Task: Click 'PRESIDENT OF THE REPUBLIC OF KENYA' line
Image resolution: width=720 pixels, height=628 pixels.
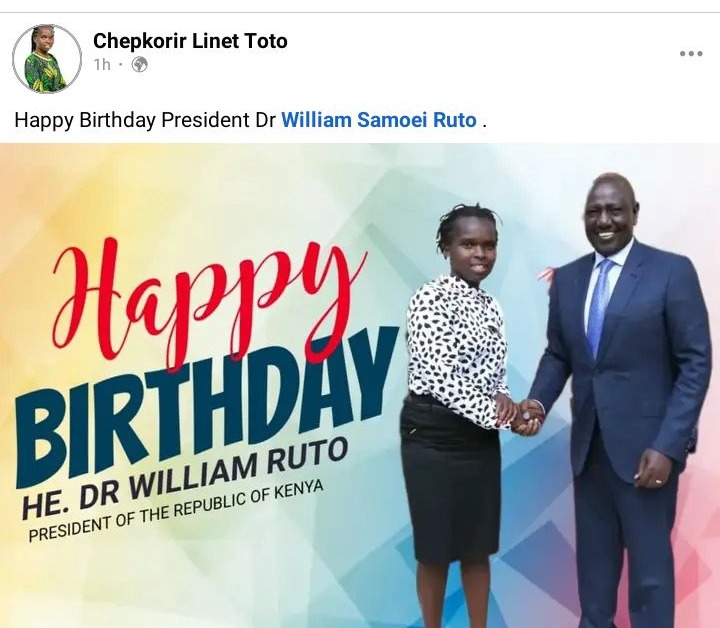Action: coord(176,511)
